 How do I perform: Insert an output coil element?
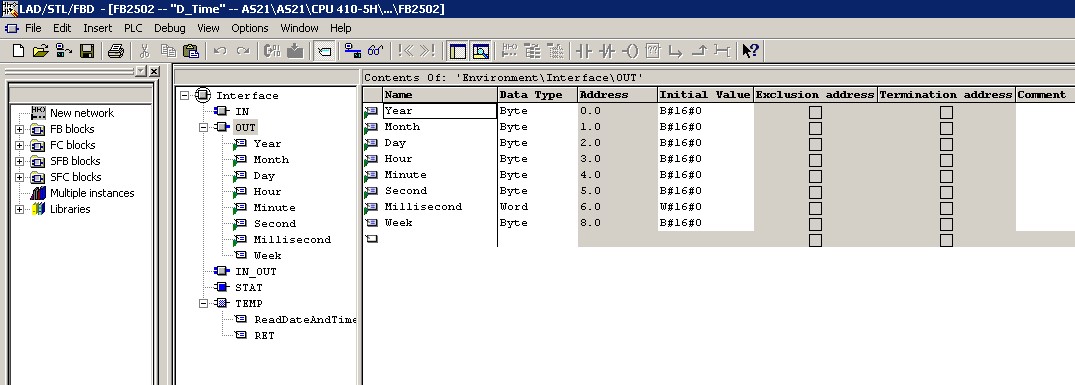click(x=629, y=51)
